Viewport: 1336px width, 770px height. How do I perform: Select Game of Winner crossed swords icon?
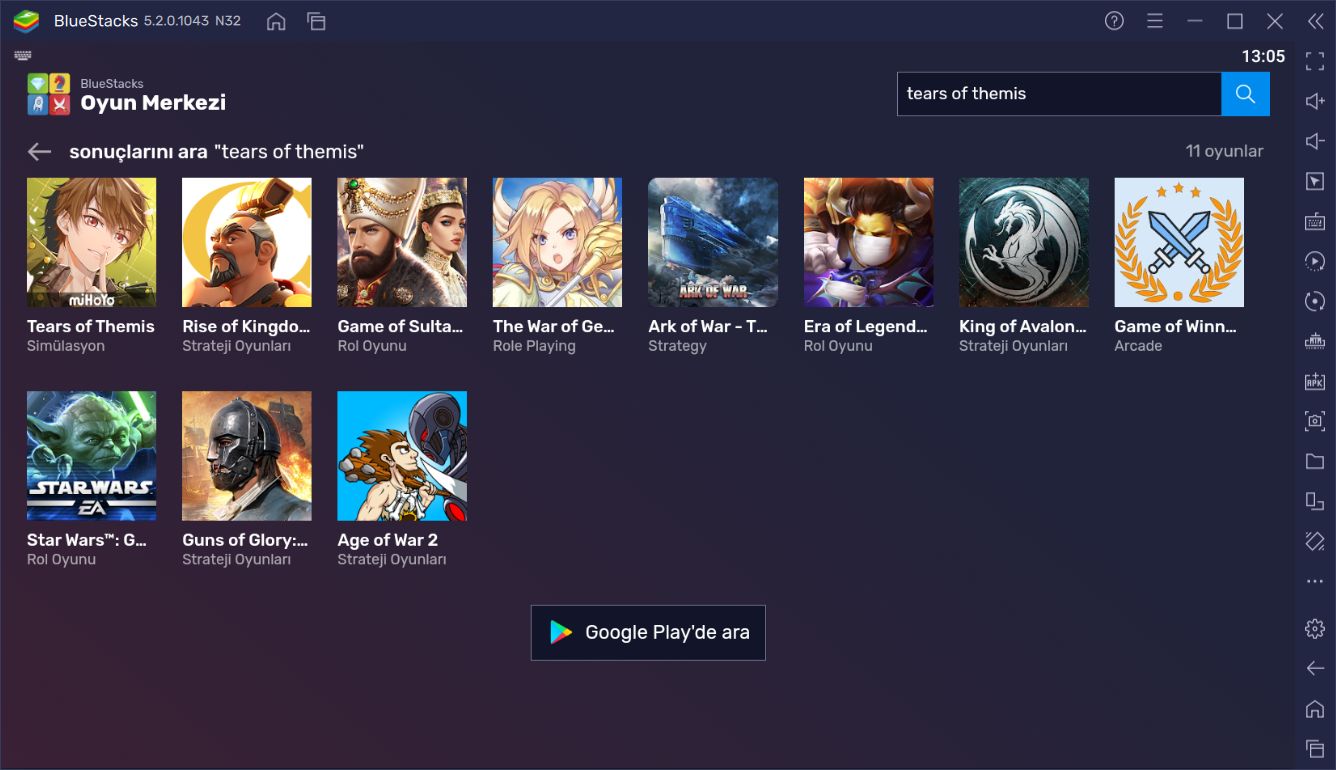coord(1179,242)
